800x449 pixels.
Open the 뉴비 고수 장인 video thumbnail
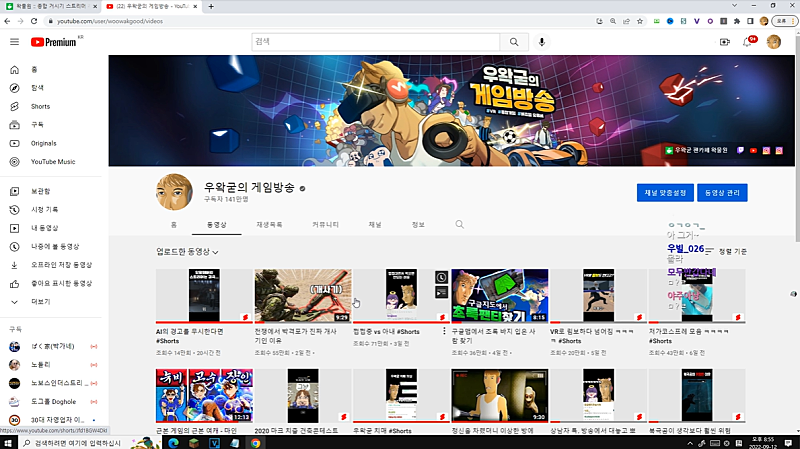pyautogui.click(x=204, y=395)
